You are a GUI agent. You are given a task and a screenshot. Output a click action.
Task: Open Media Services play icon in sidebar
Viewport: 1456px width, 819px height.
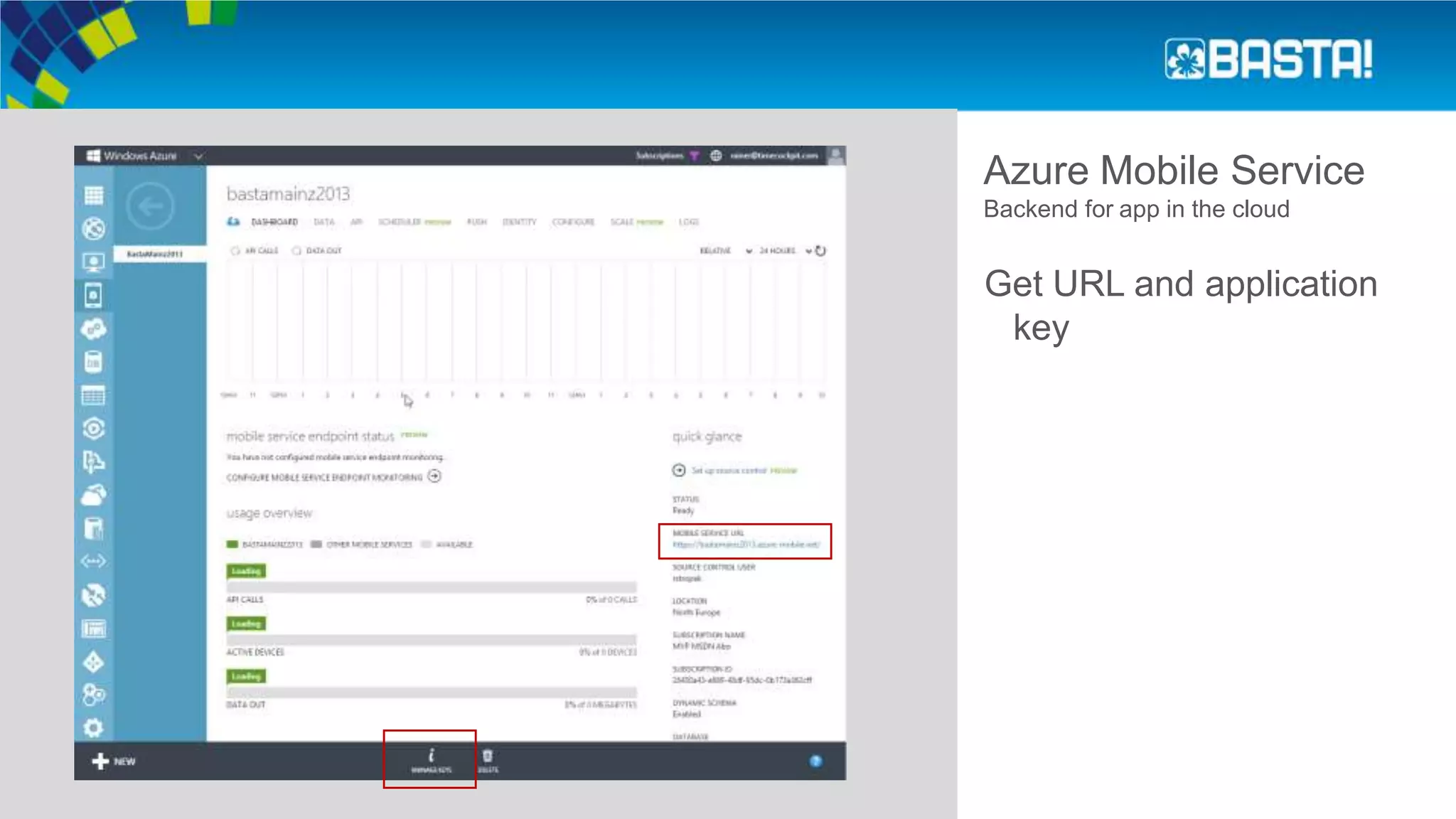[93, 428]
